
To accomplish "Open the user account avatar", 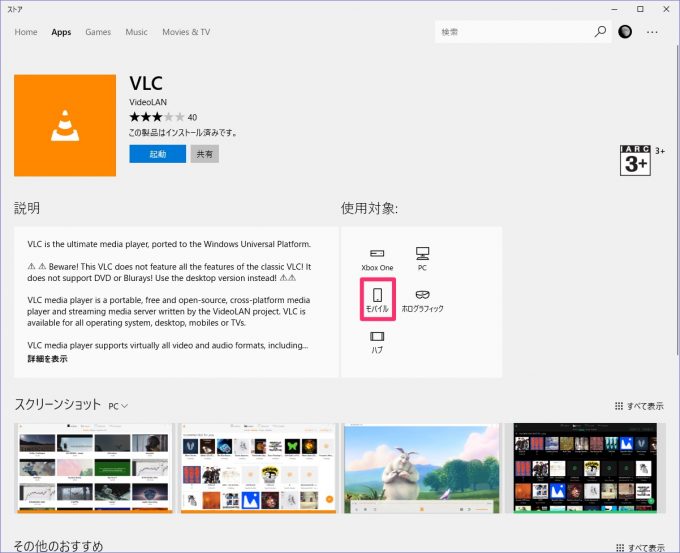I will click(625, 32).
